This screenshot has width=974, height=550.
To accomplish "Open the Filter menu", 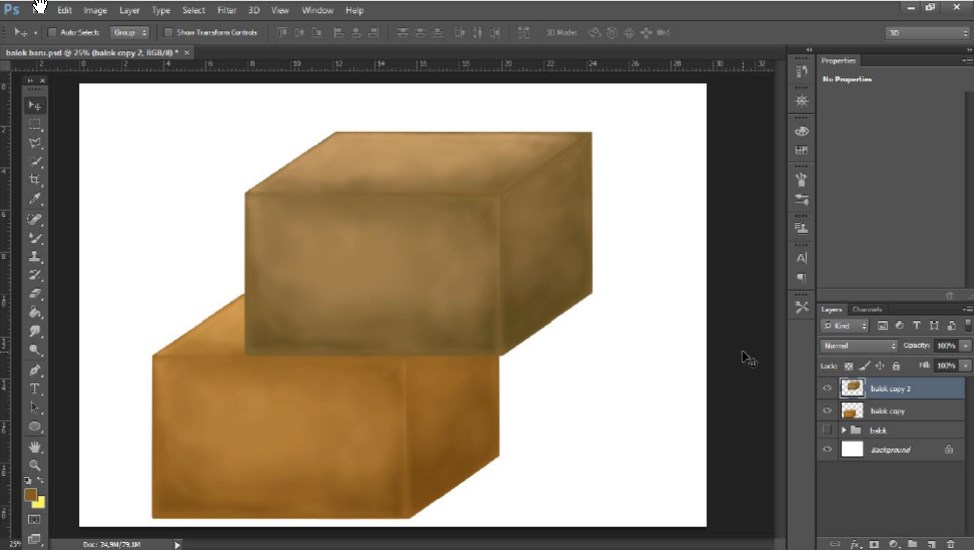I will click(x=226, y=10).
